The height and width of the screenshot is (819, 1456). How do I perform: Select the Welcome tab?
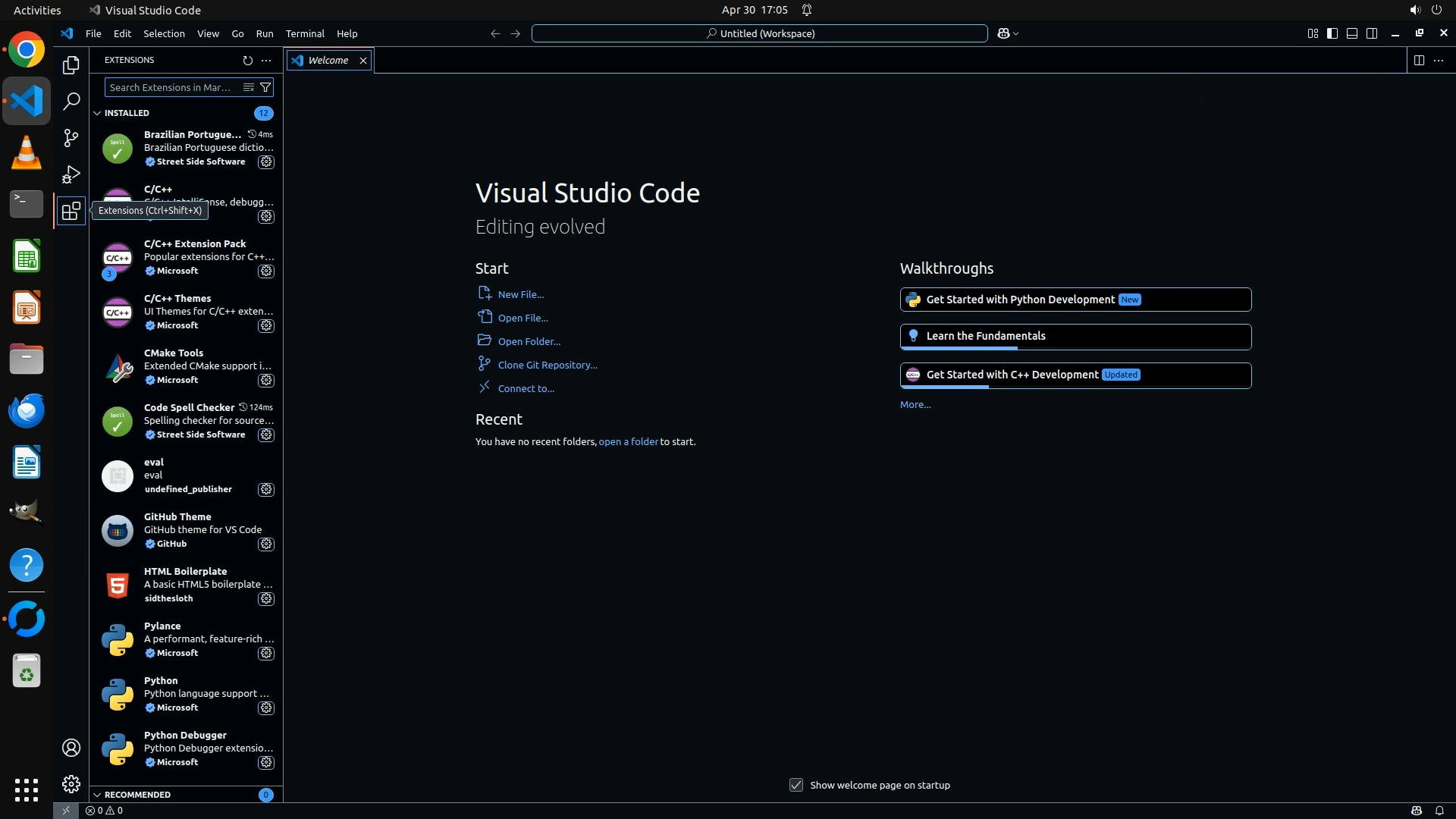click(328, 60)
